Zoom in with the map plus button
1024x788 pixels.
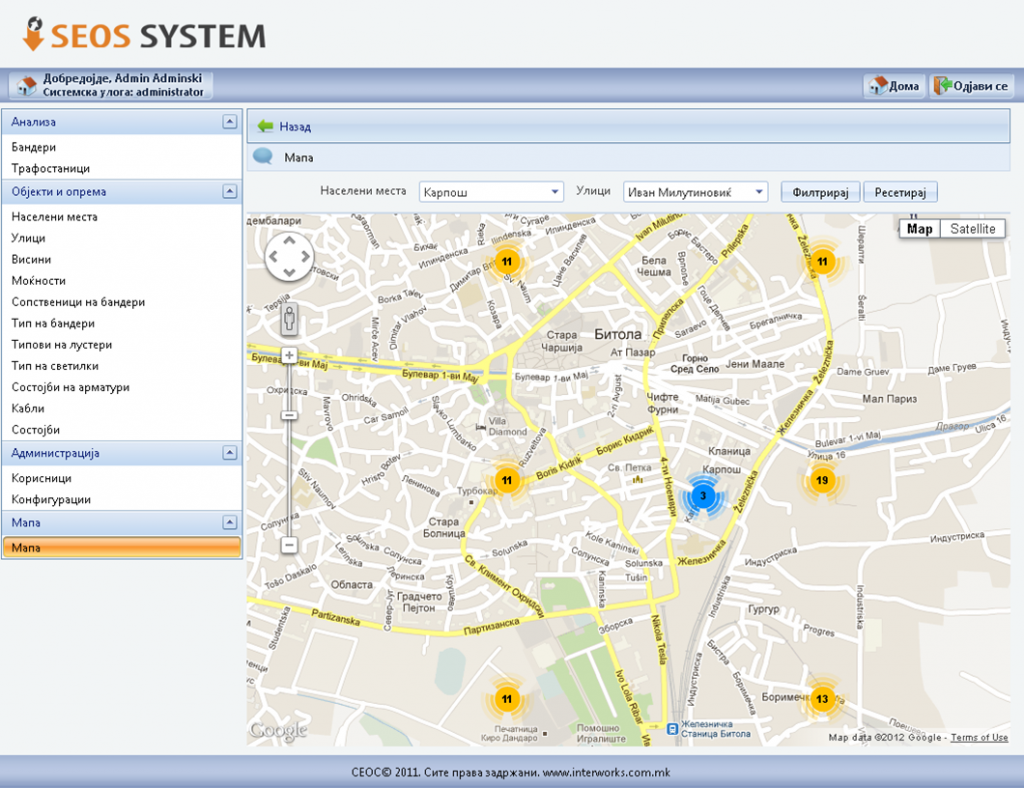[x=289, y=355]
